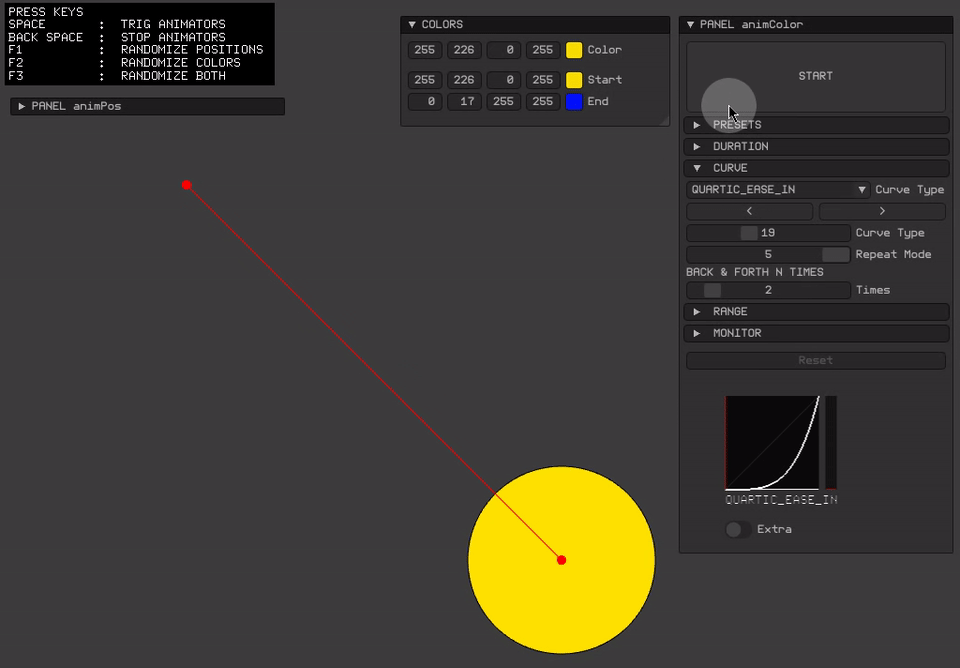Click the 'F2 : RANDOMIZE COLORS' help line

pyautogui.click(x=124, y=62)
